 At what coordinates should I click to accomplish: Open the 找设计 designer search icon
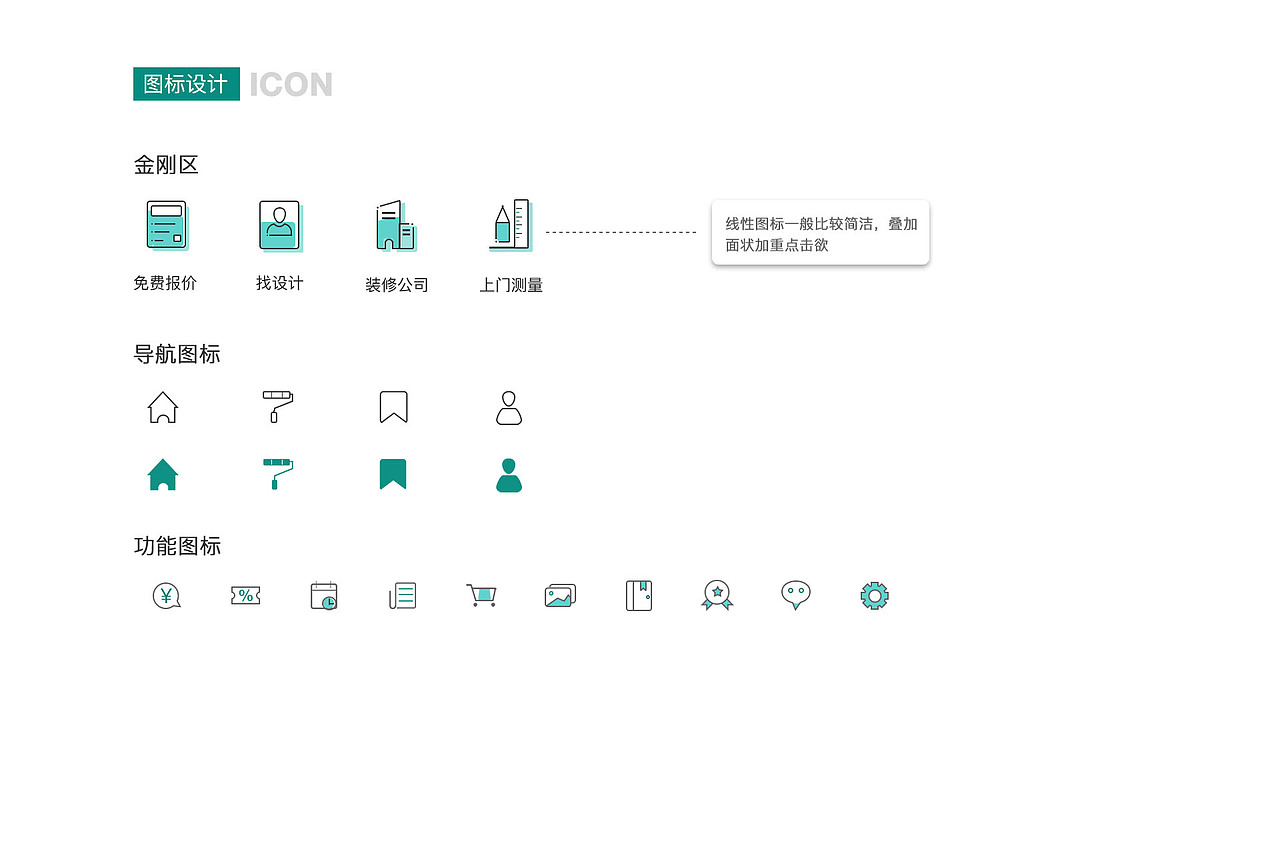tap(280, 226)
